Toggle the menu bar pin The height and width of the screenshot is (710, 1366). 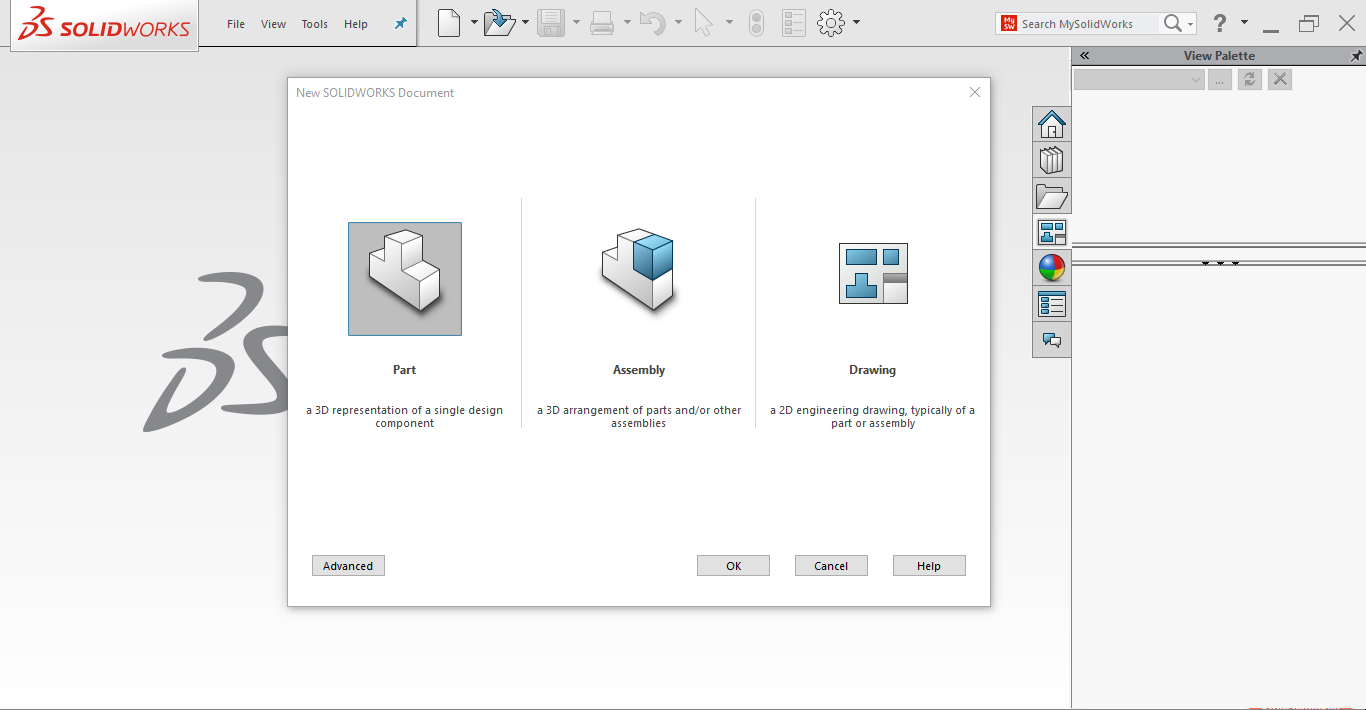[399, 23]
